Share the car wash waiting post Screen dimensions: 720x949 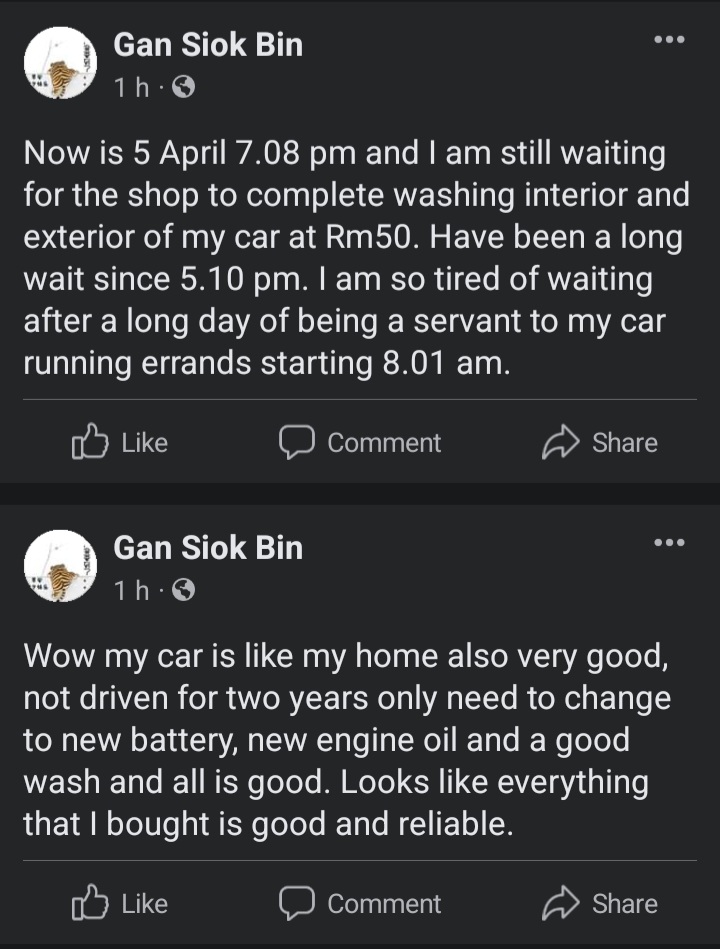pos(600,443)
